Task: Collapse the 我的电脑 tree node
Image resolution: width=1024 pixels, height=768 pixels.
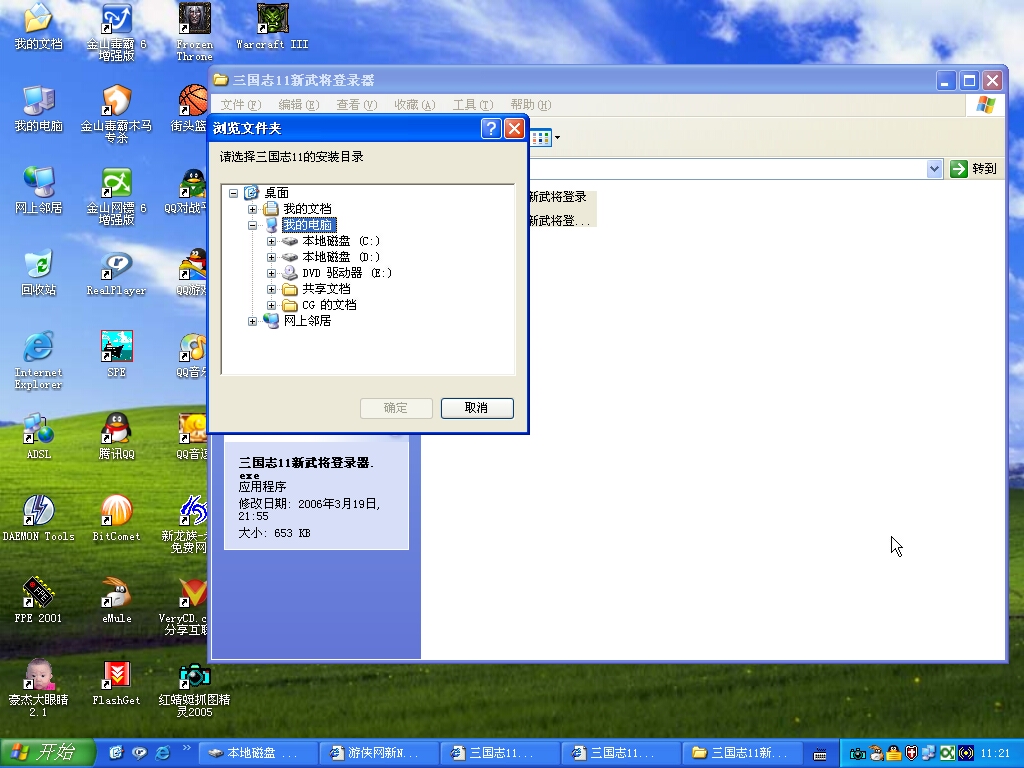Action: click(x=252, y=225)
